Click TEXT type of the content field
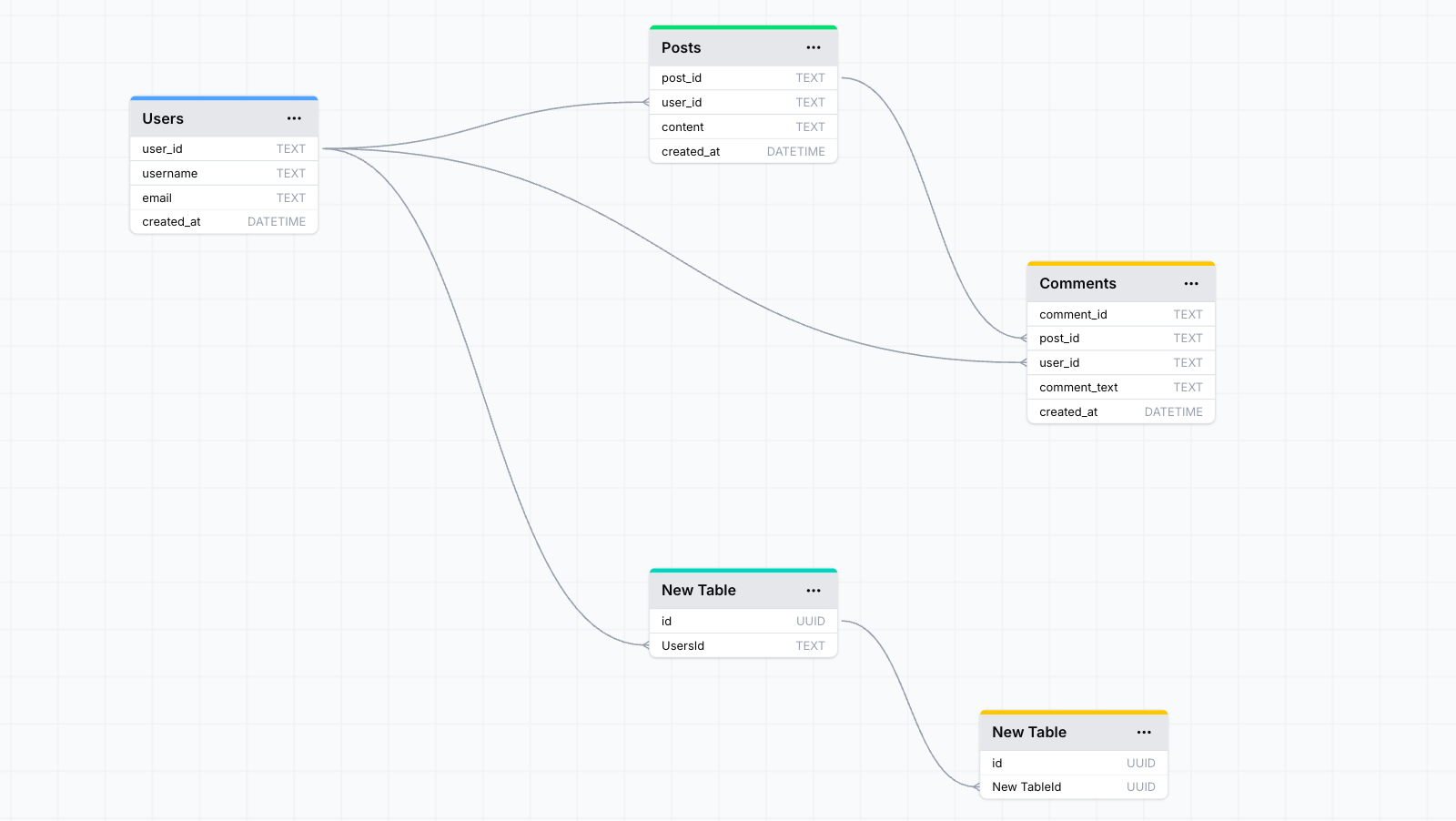This screenshot has height=821, width=1456. (811, 127)
